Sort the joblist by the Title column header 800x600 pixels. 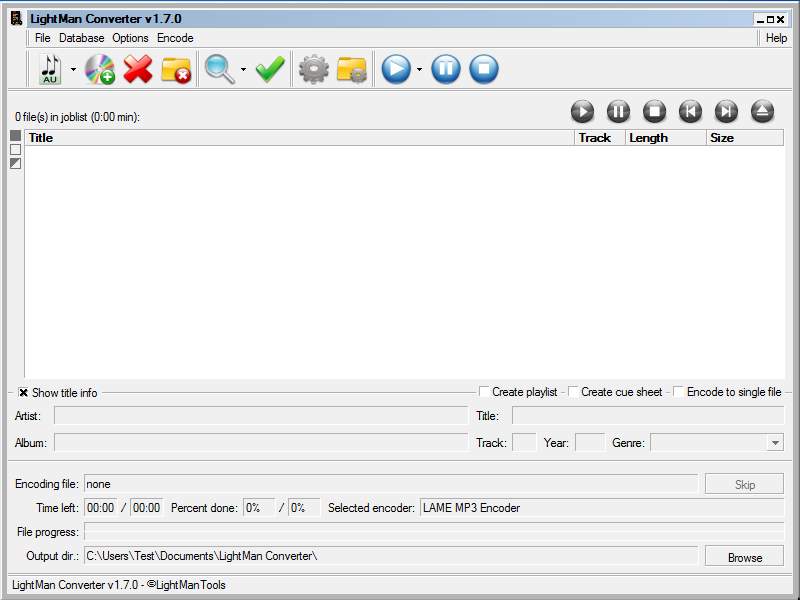tap(299, 138)
